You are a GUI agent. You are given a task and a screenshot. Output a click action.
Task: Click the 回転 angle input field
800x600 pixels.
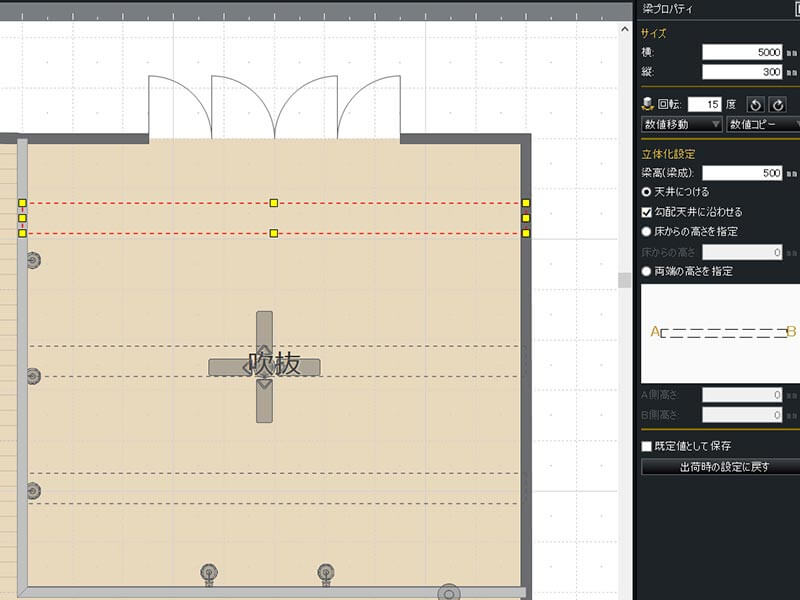click(x=704, y=104)
